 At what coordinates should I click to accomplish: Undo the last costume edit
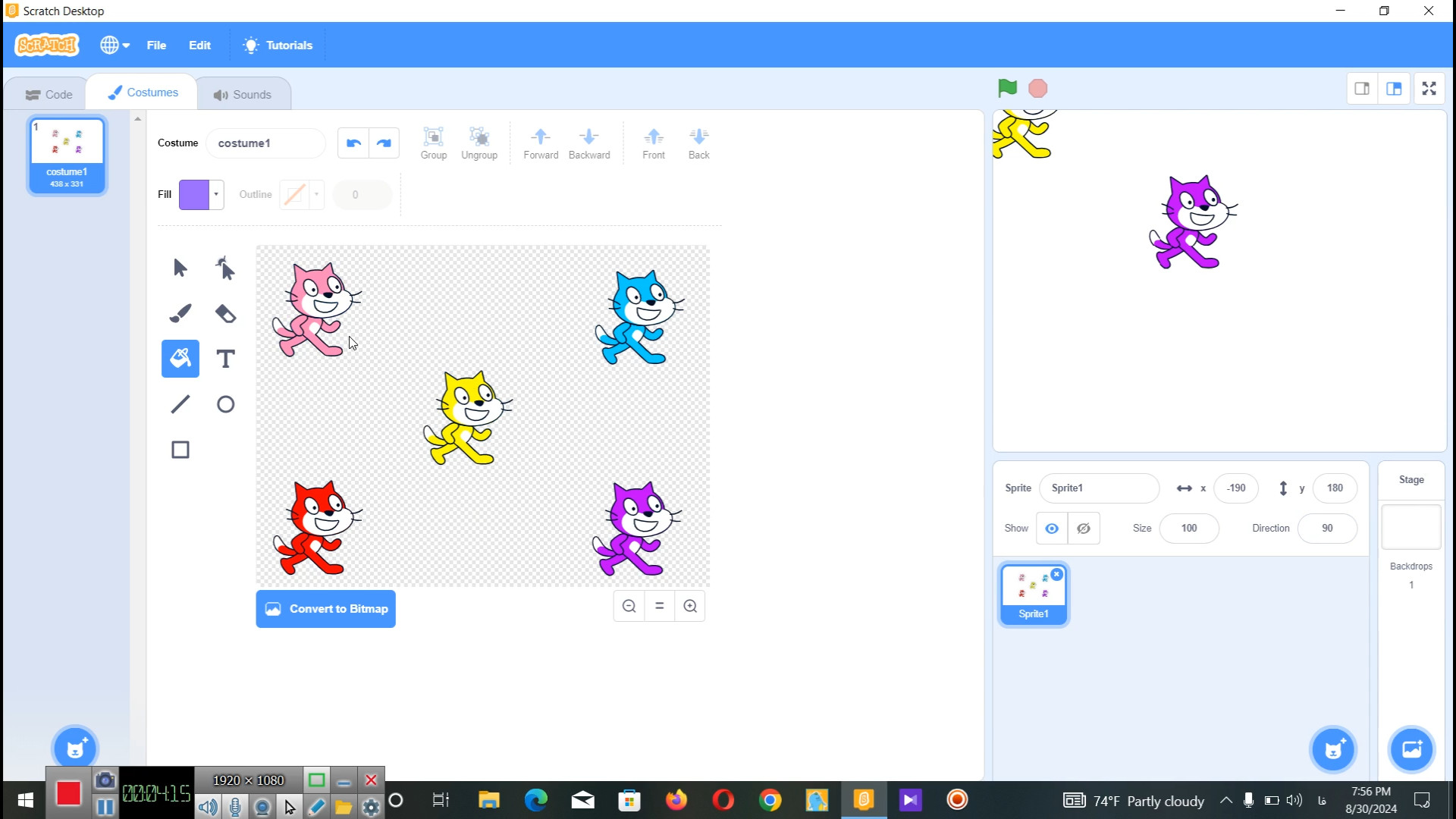(x=353, y=143)
